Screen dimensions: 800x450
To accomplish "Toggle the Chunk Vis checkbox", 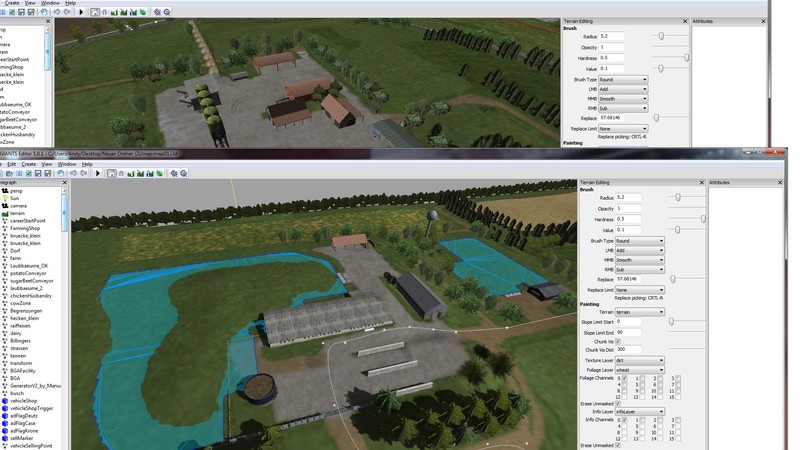I will point(618,341).
